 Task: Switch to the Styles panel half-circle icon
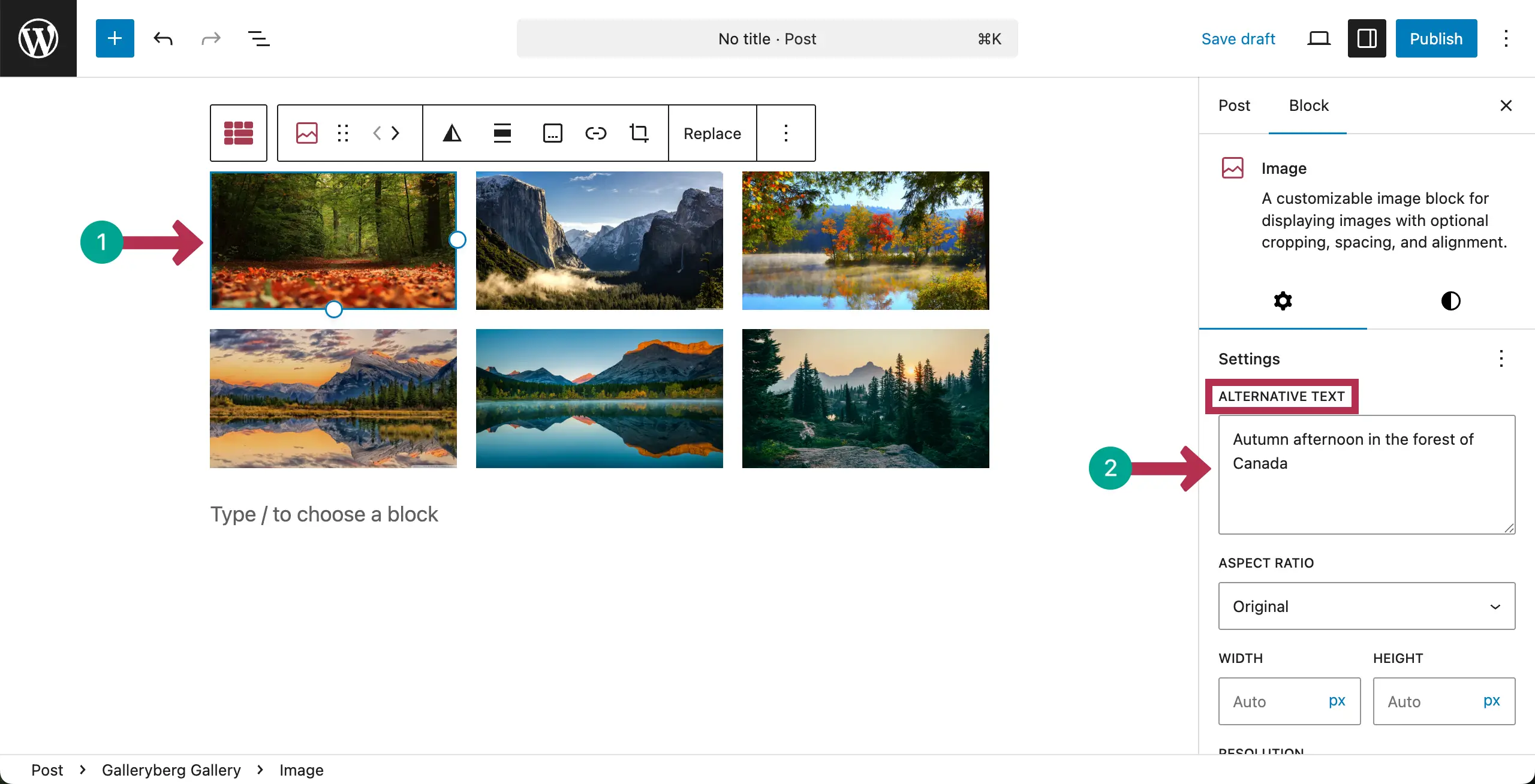[1450, 300]
